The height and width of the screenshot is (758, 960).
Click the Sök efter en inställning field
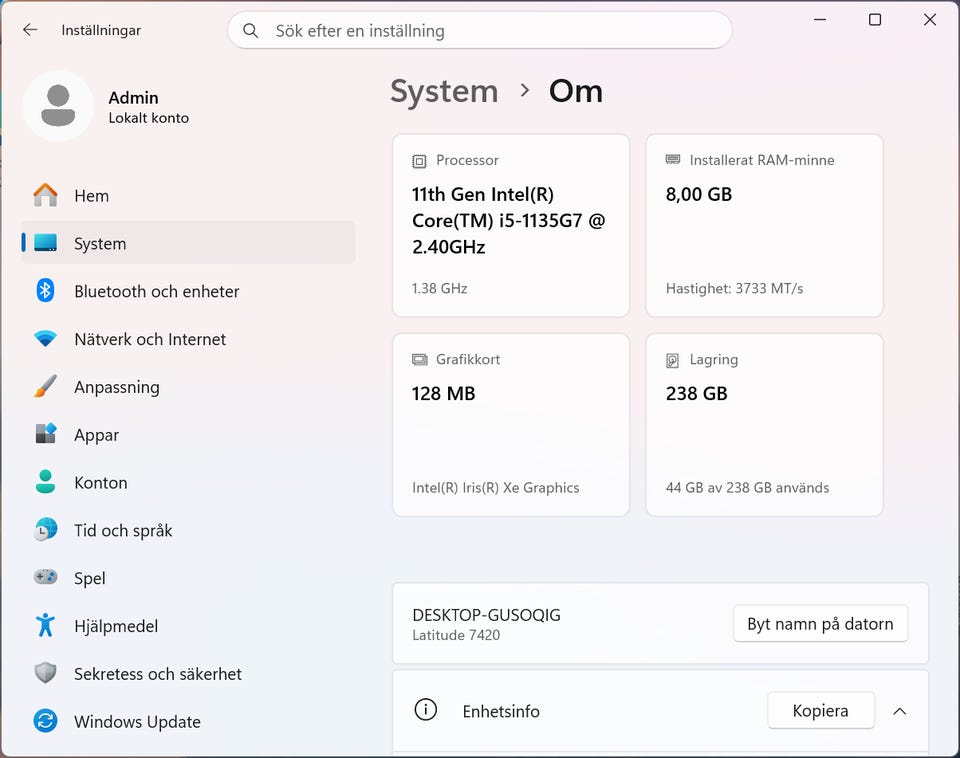click(479, 30)
